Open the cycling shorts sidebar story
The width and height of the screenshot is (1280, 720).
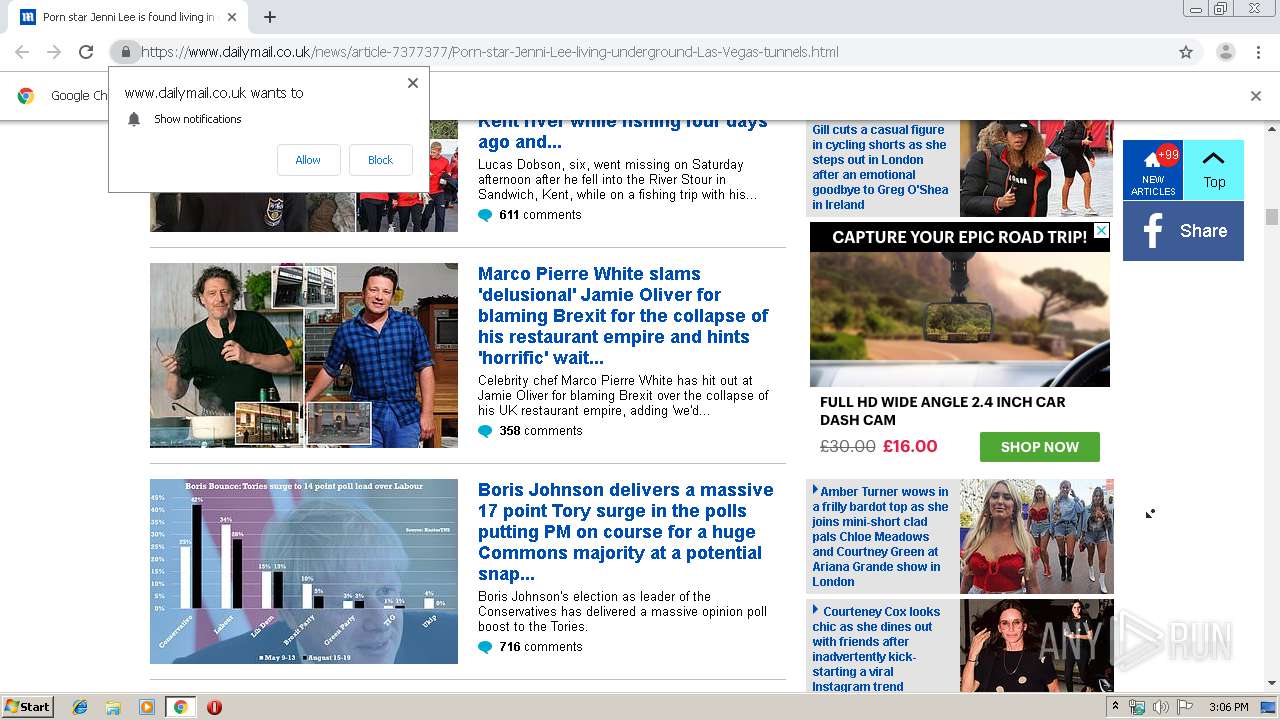click(x=880, y=167)
